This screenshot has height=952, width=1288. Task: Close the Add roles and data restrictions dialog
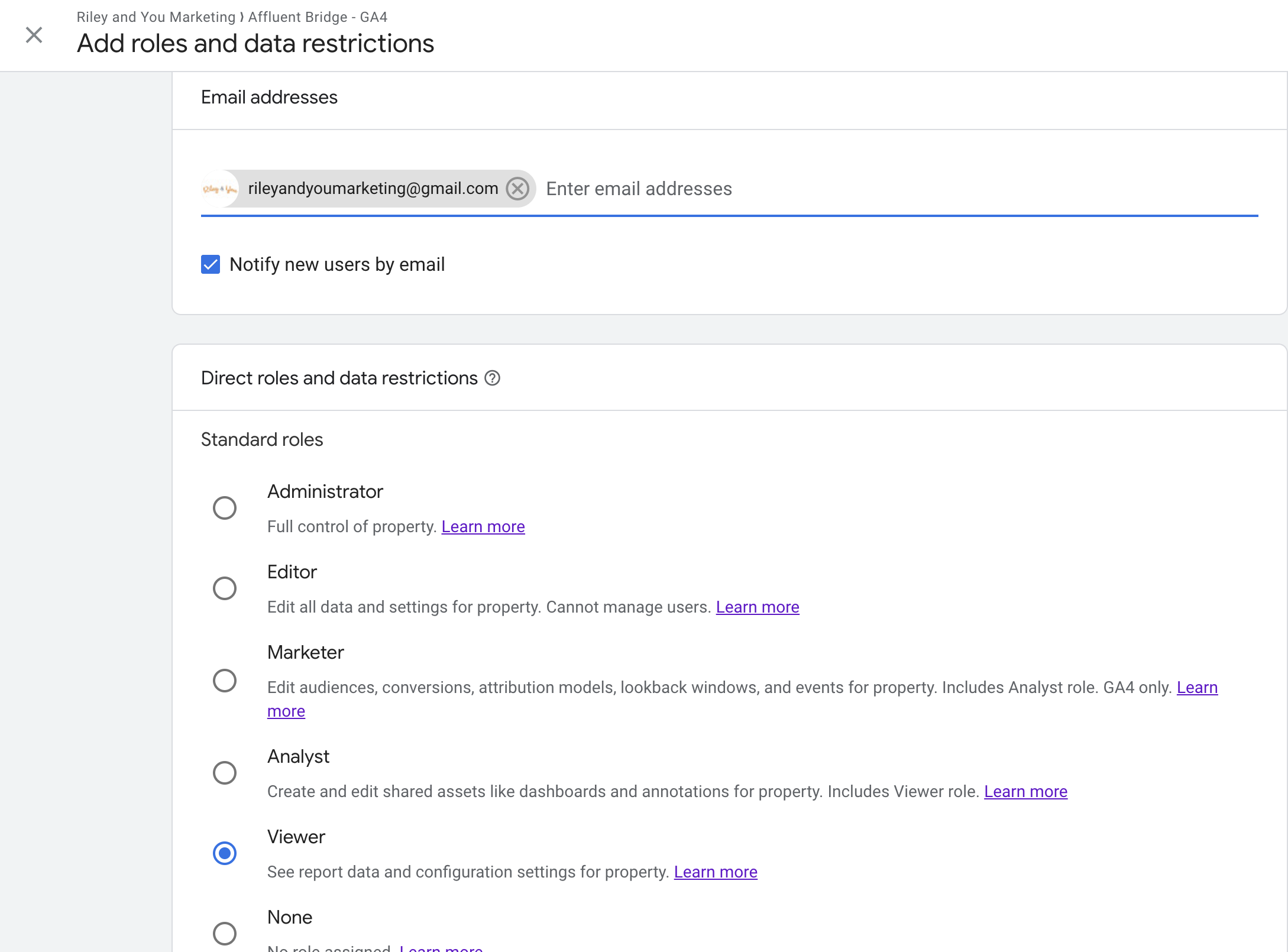pyautogui.click(x=34, y=35)
